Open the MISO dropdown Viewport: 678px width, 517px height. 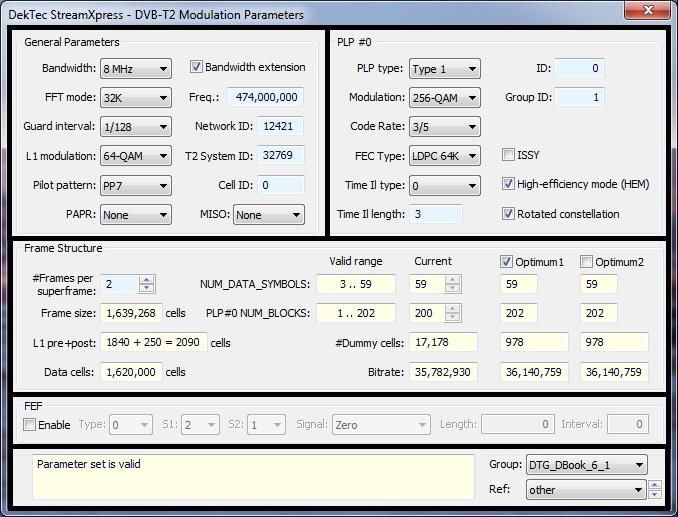click(269, 215)
